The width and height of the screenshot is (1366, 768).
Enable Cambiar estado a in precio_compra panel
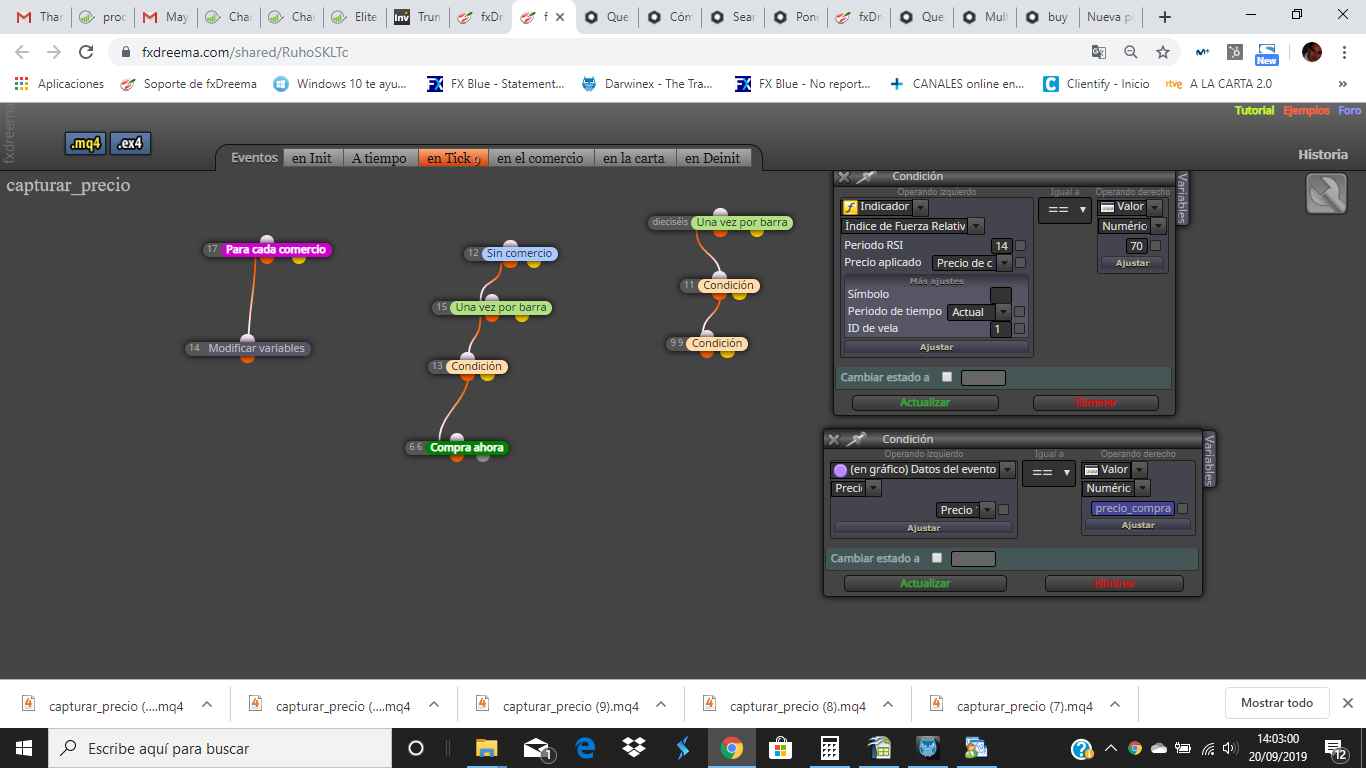pos(937,558)
